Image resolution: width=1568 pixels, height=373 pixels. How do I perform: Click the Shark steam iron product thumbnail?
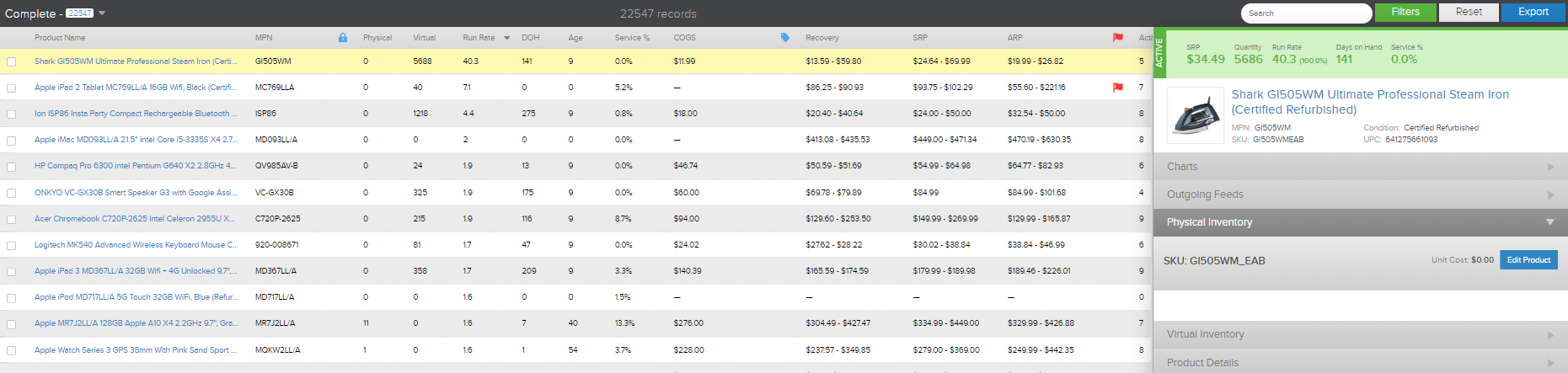pyautogui.click(x=1195, y=115)
